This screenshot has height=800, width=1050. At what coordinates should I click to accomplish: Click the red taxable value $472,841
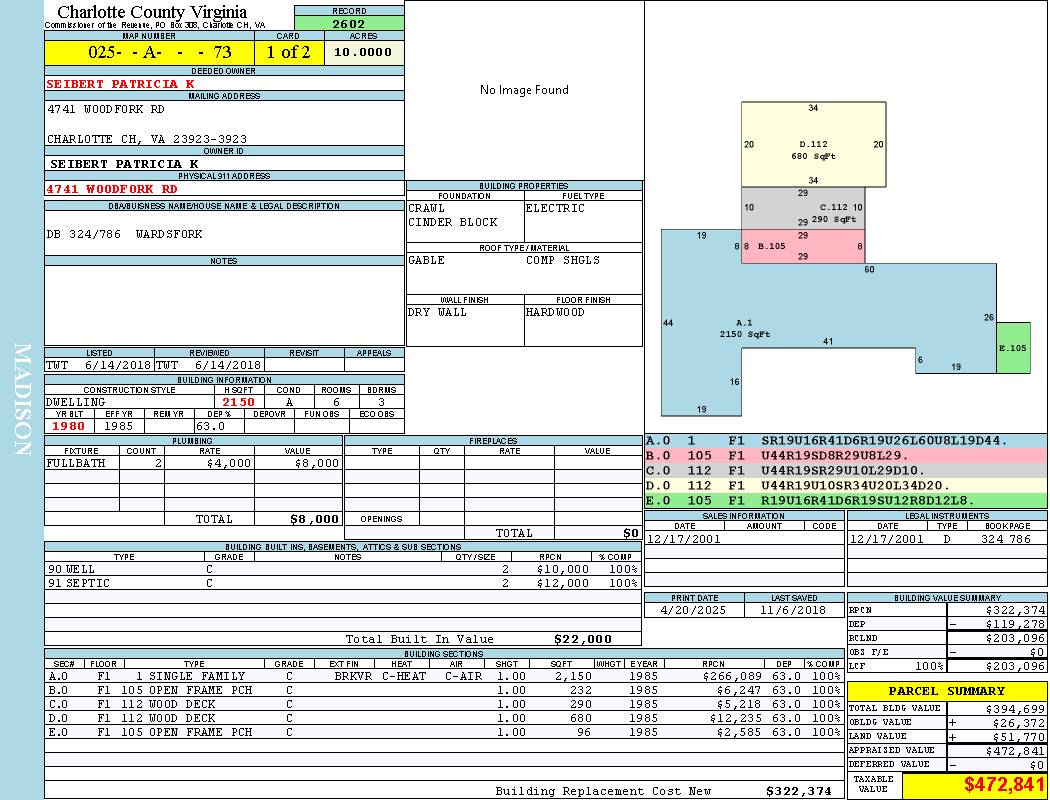pyautogui.click(x=974, y=785)
